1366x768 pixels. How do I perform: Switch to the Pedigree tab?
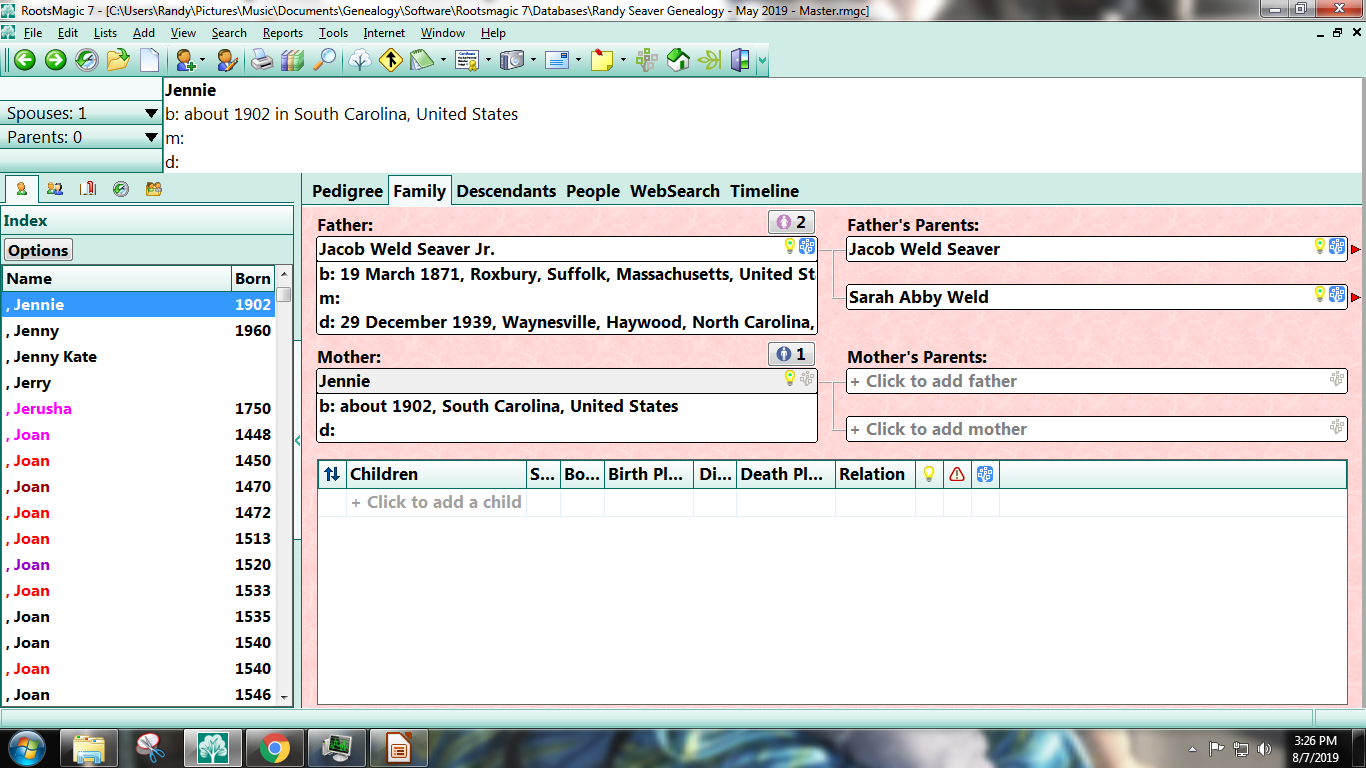pyautogui.click(x=347, y=191)
